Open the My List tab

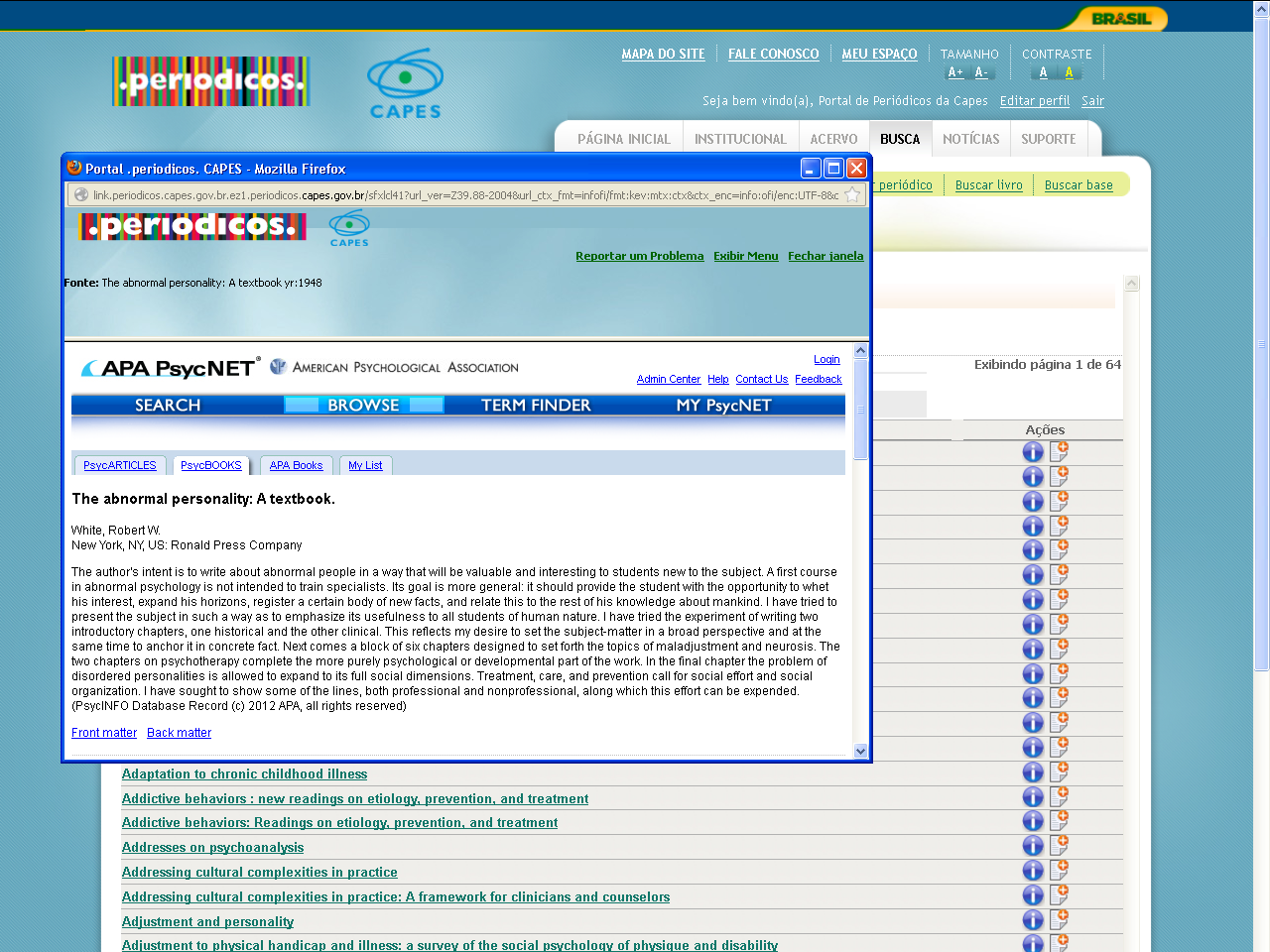click(365, 465)
